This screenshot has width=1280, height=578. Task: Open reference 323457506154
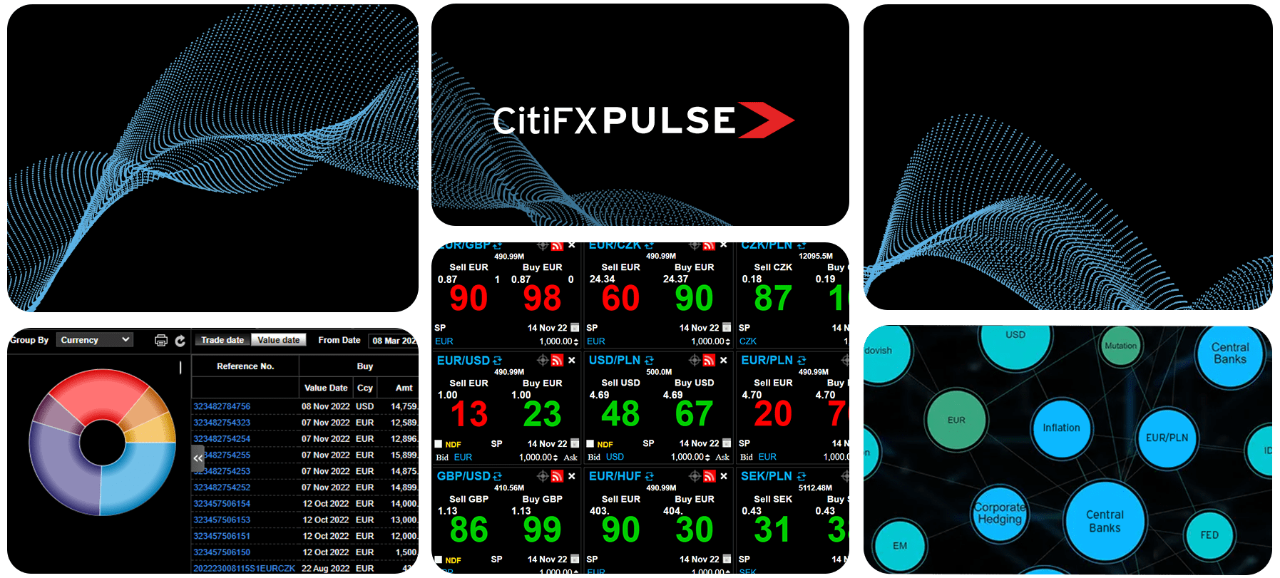click(222, 503)
